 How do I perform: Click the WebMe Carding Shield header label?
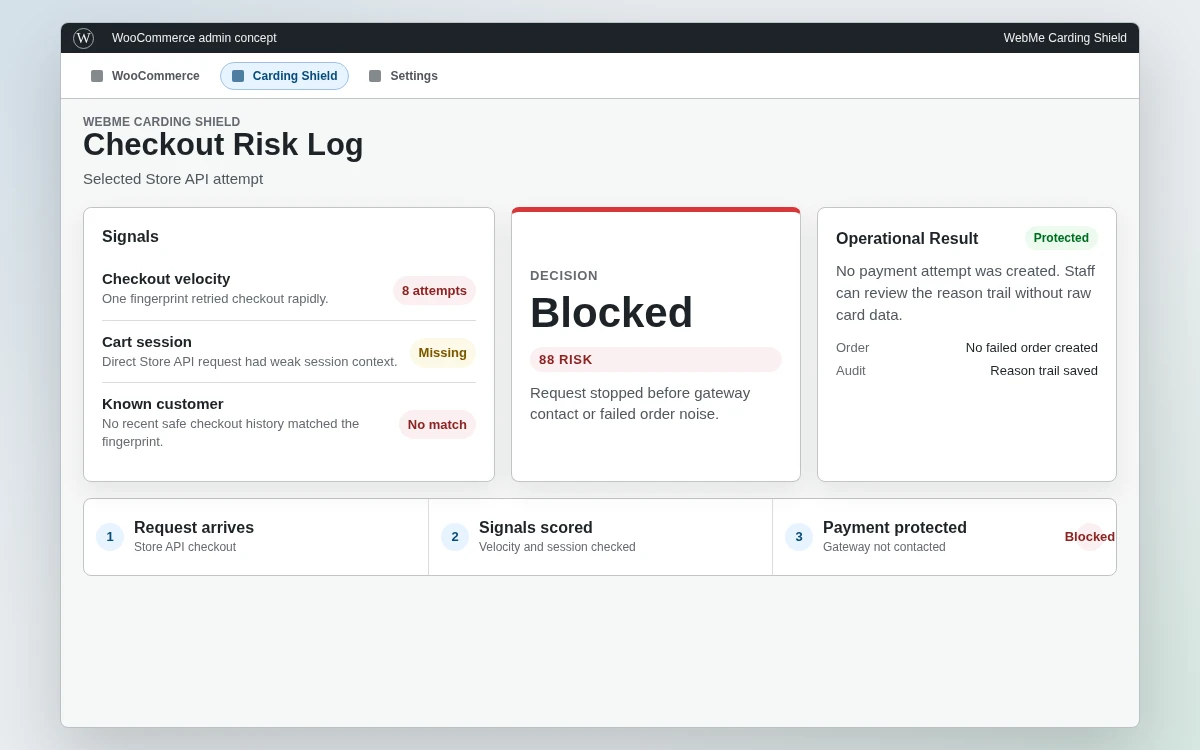[1065, 38]
